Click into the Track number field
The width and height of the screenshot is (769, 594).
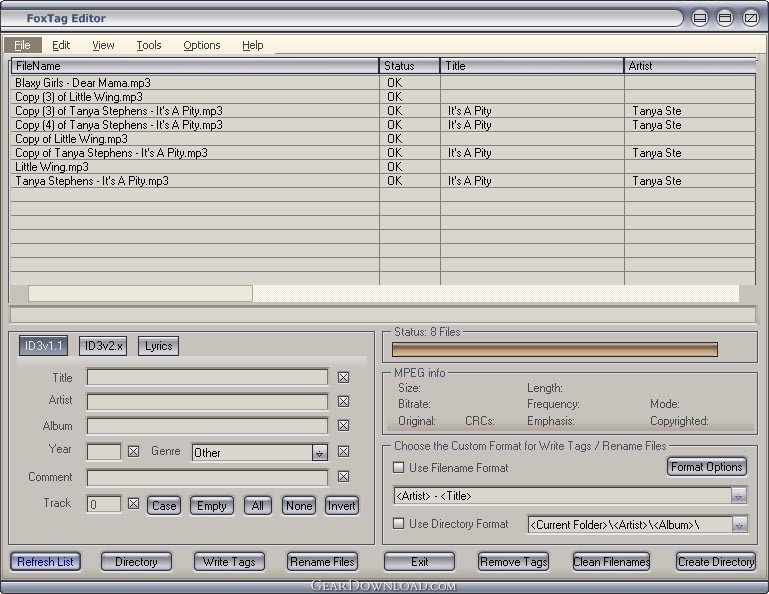pos(104,504)
